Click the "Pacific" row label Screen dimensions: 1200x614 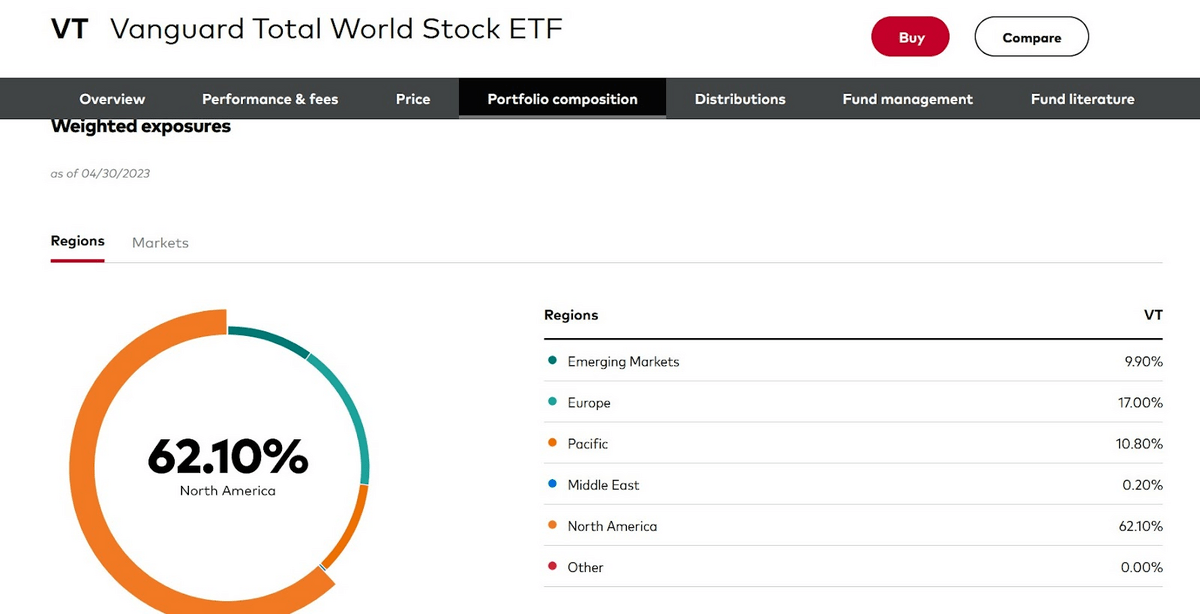tap(588, 444)
